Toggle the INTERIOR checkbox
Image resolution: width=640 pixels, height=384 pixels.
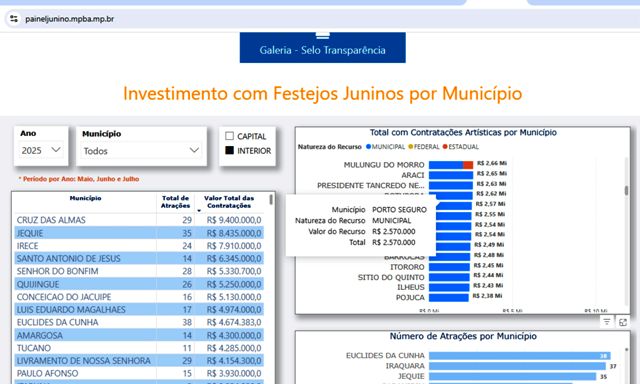pos(229,150)
